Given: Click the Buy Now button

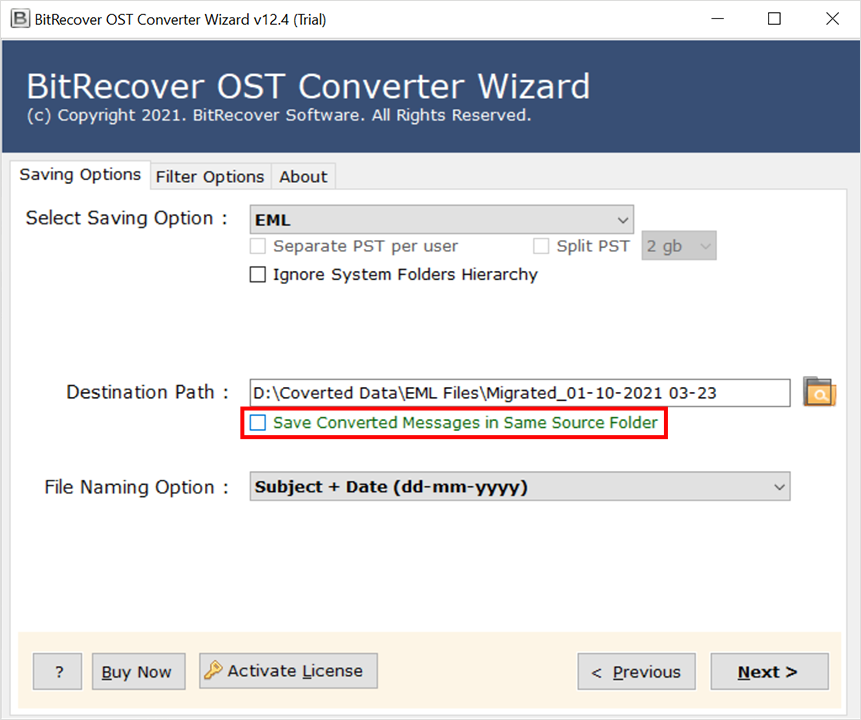Looking at the screenshot, I should pos(137,672).
